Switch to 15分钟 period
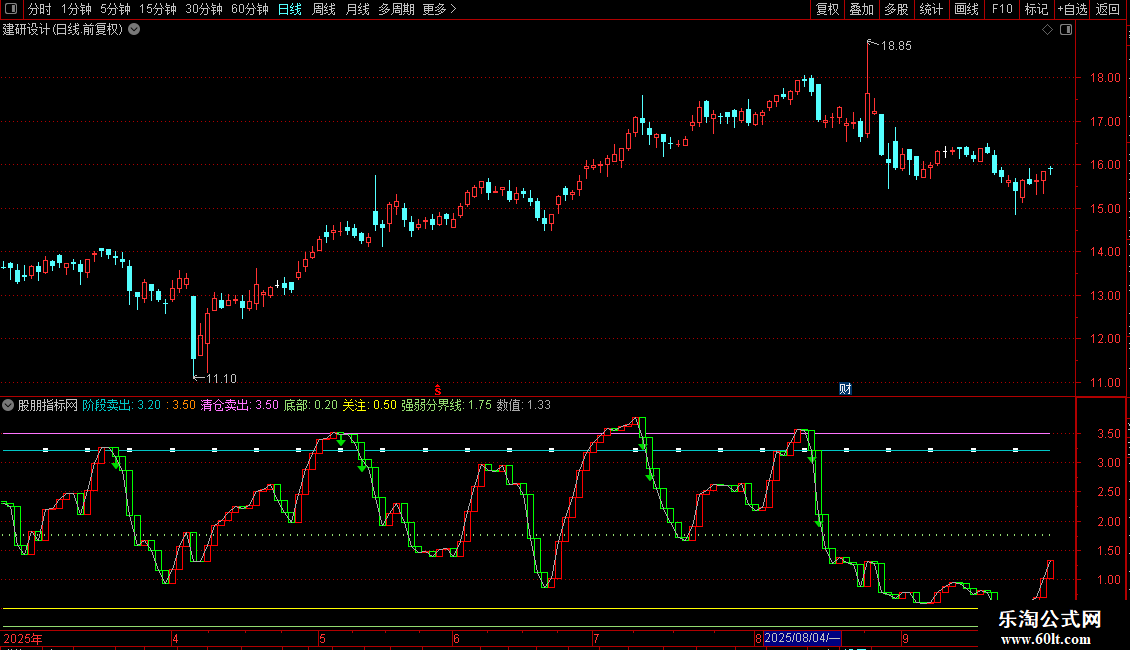This screenshot has width=1130, height=650. 158,9
